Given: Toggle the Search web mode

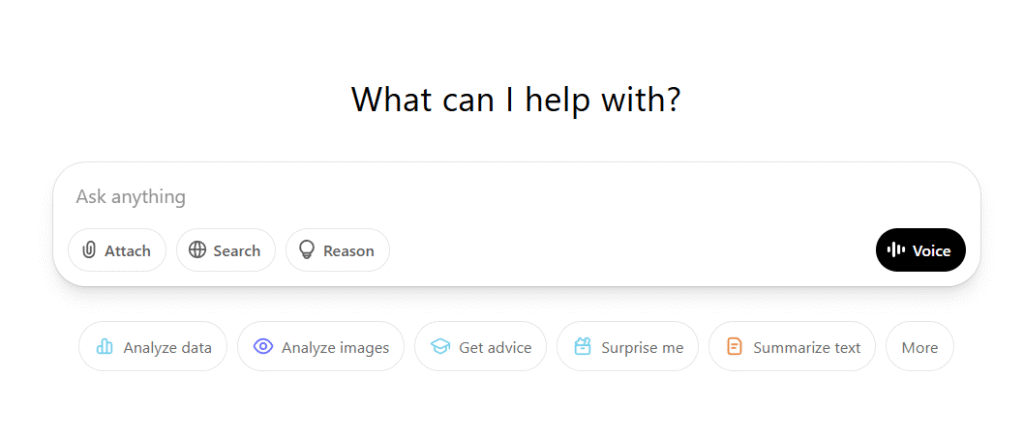Looking at the screenshot, I should (226, 250).
